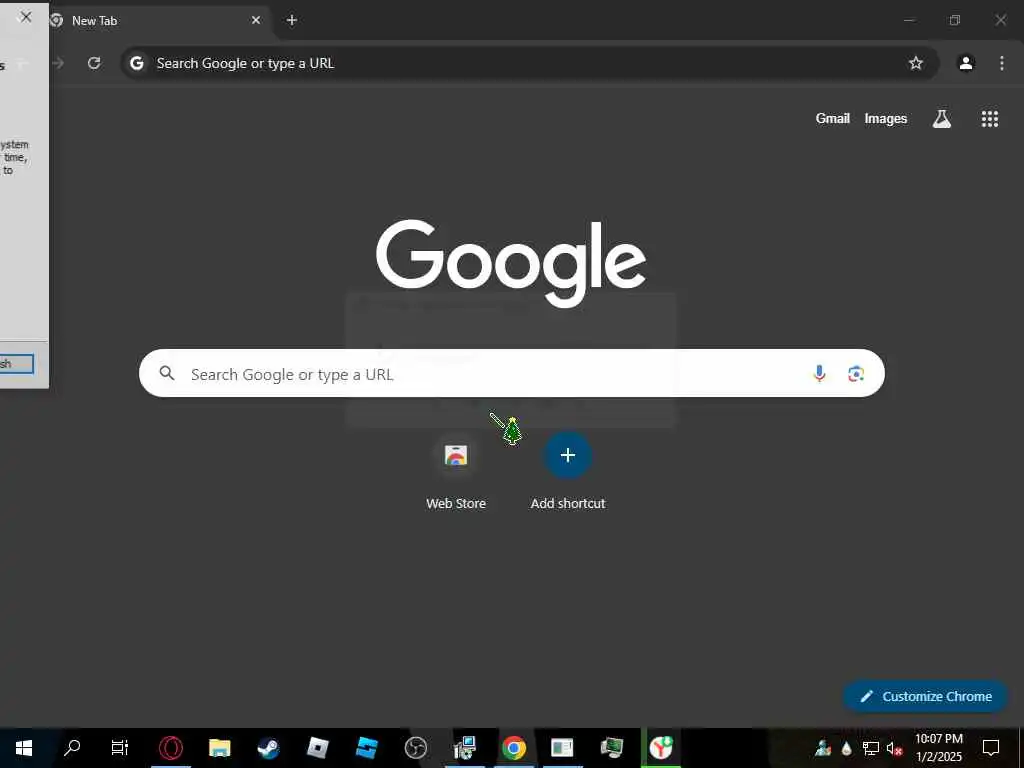Open the Google apps grid
Image resolution: width=1024 pixels, height=768 pixels.
[989, 118]
